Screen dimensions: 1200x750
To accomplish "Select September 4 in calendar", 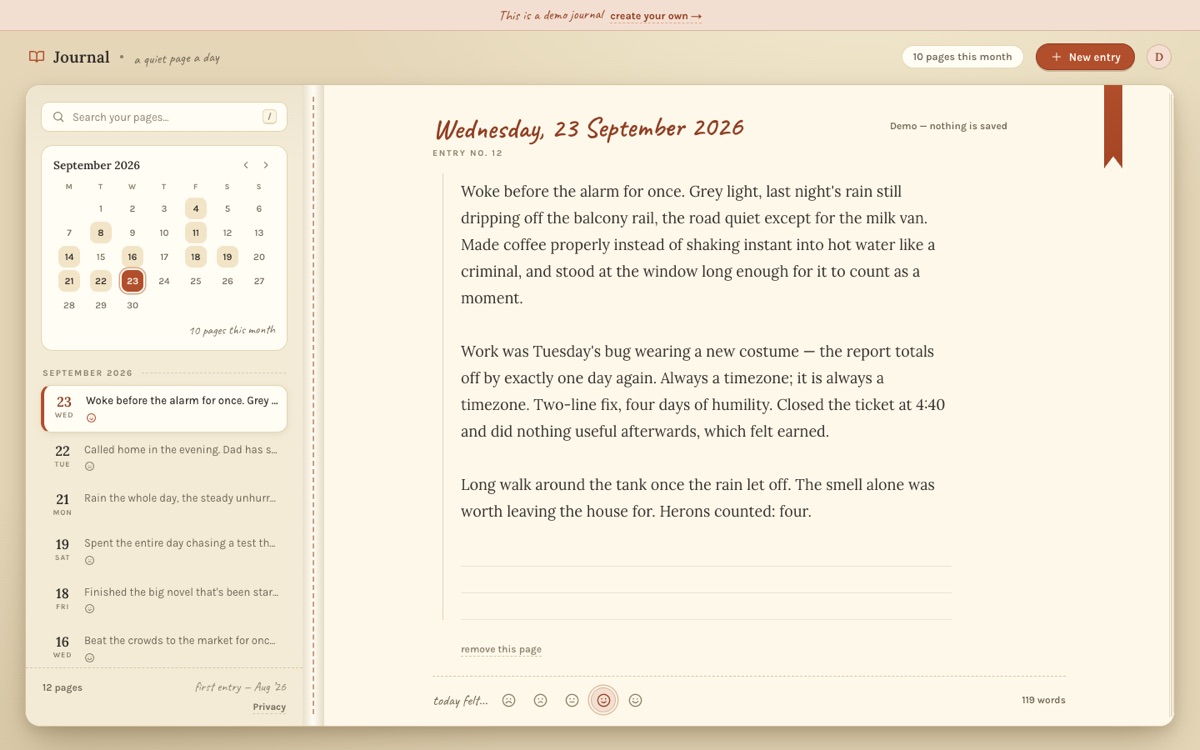I will click(x=196, y=209).
